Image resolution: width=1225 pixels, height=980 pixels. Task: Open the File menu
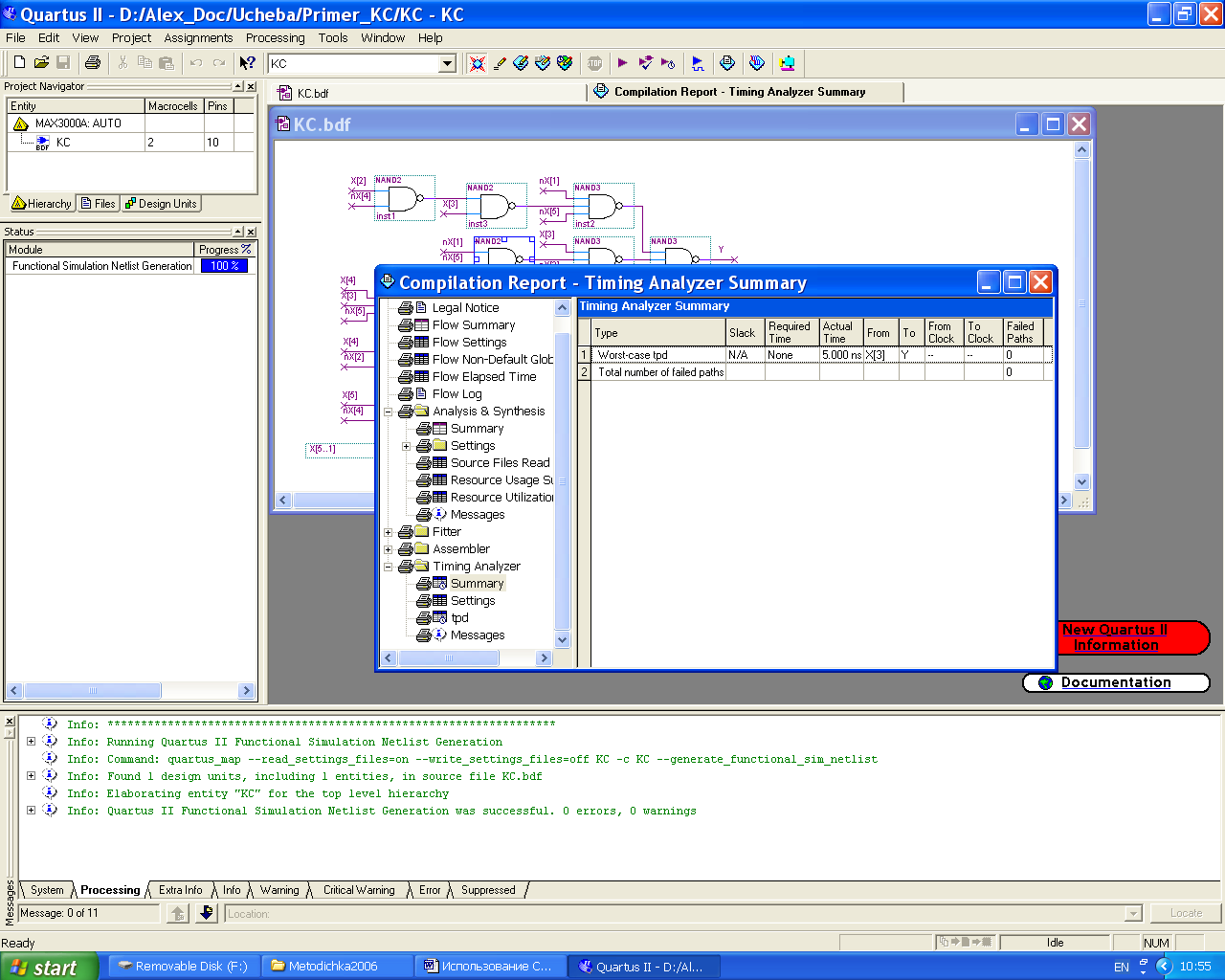(x=15, y=38)
